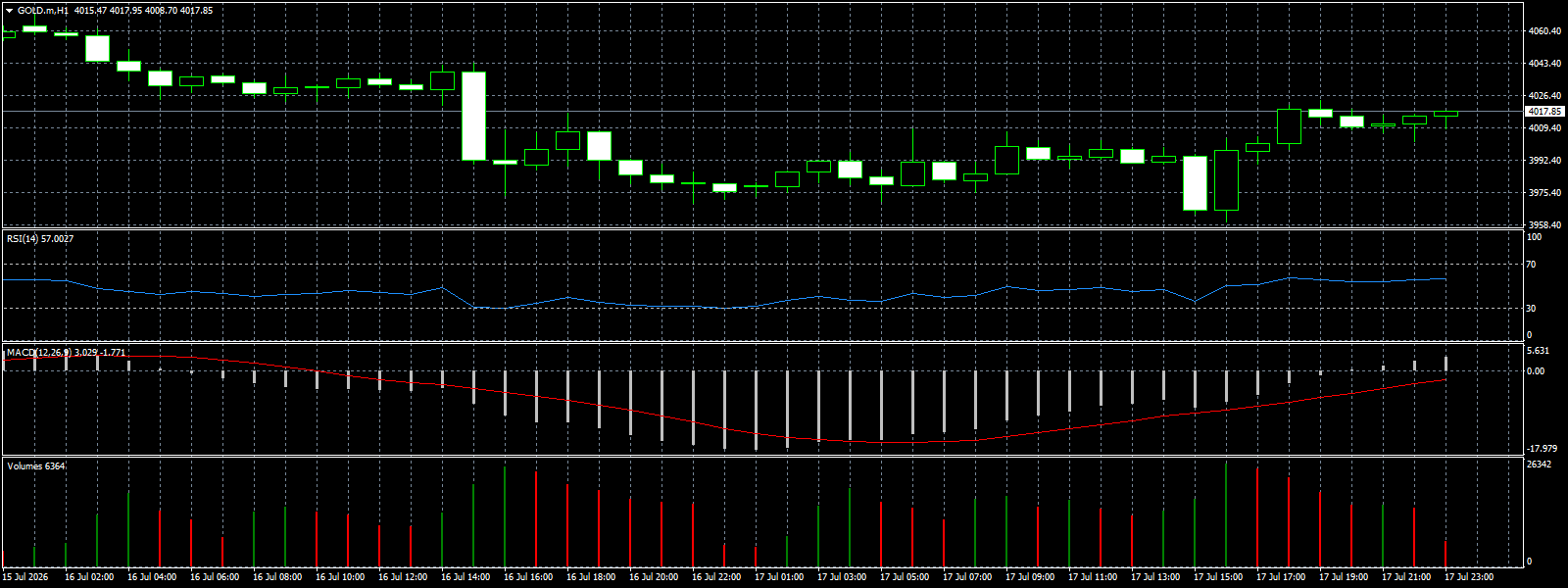This screenshot has width=1568, height=588.
Task: Click the Volumes 6364 indicator label
Action: pos(36,466)
